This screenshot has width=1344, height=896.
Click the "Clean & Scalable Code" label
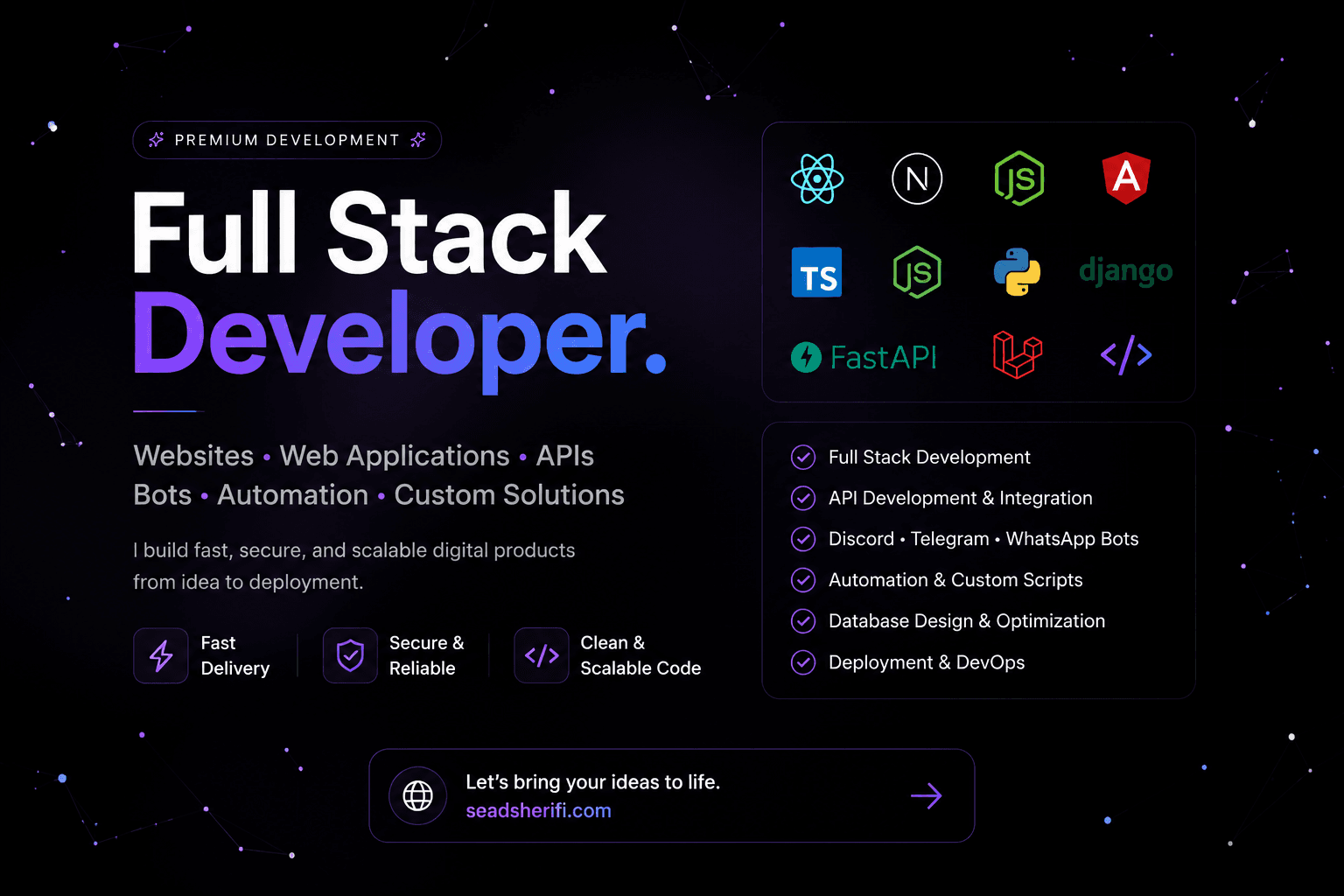641,655
